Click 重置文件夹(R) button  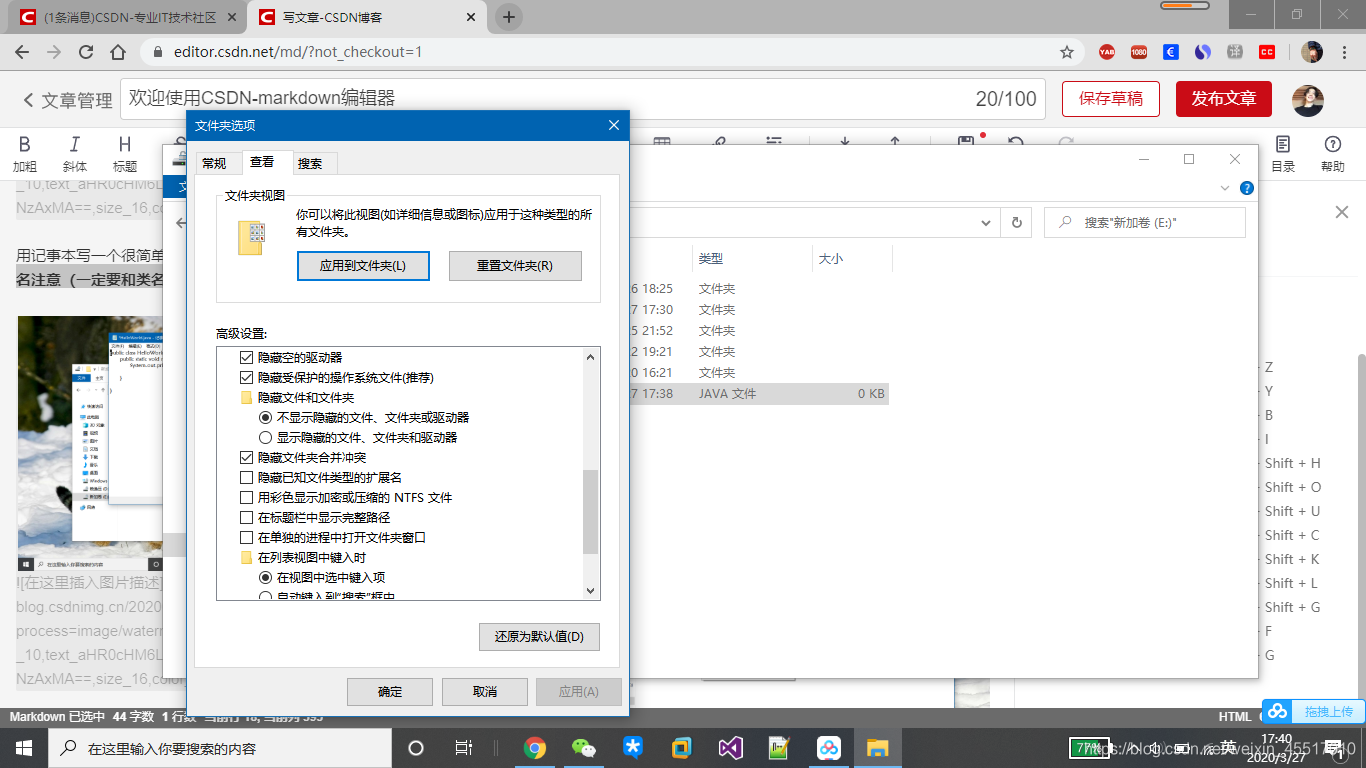coord(515,266)
